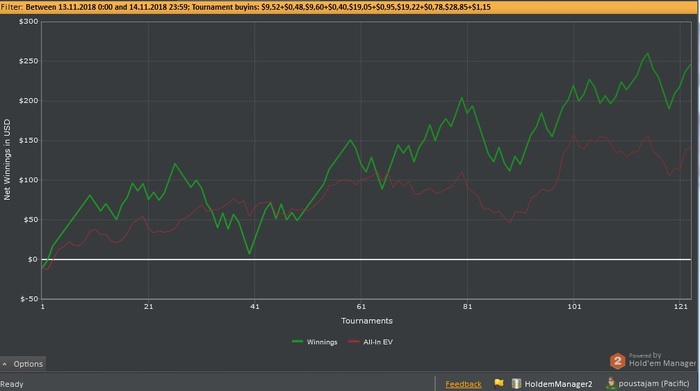Click the $0 y-axis label
The width and height of the screenshot is (700, 391).
point(33,259)
